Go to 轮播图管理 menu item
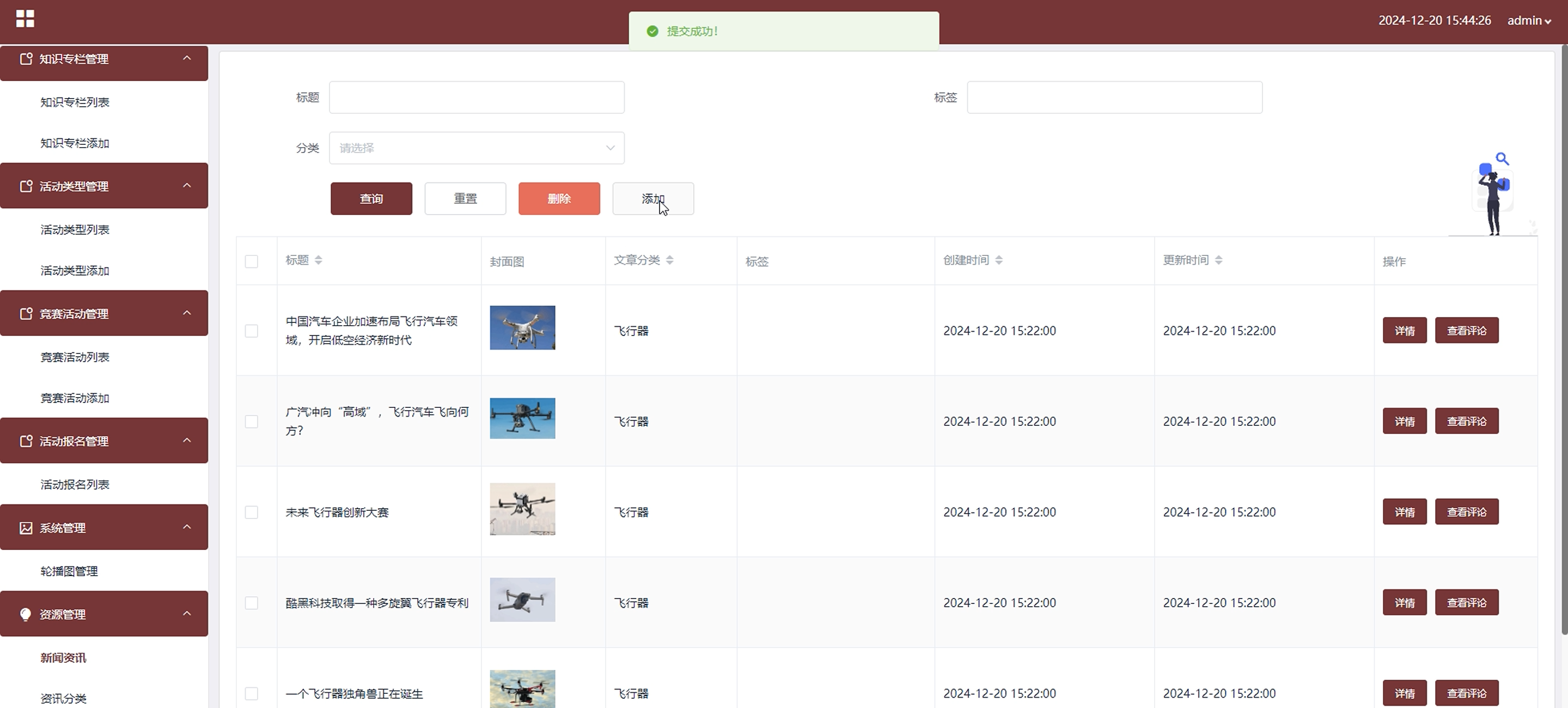The image size is (1568, 708). tap(69, 571)
